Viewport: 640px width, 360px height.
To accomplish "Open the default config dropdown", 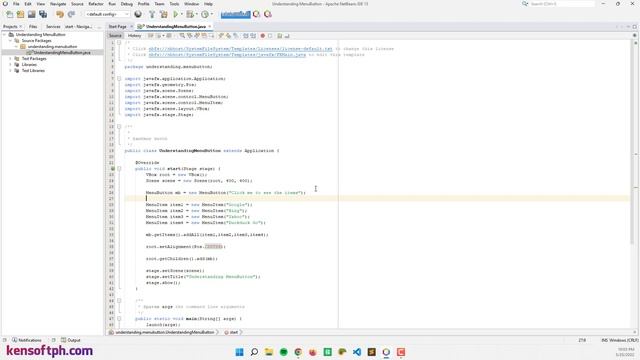I will 107,14.
